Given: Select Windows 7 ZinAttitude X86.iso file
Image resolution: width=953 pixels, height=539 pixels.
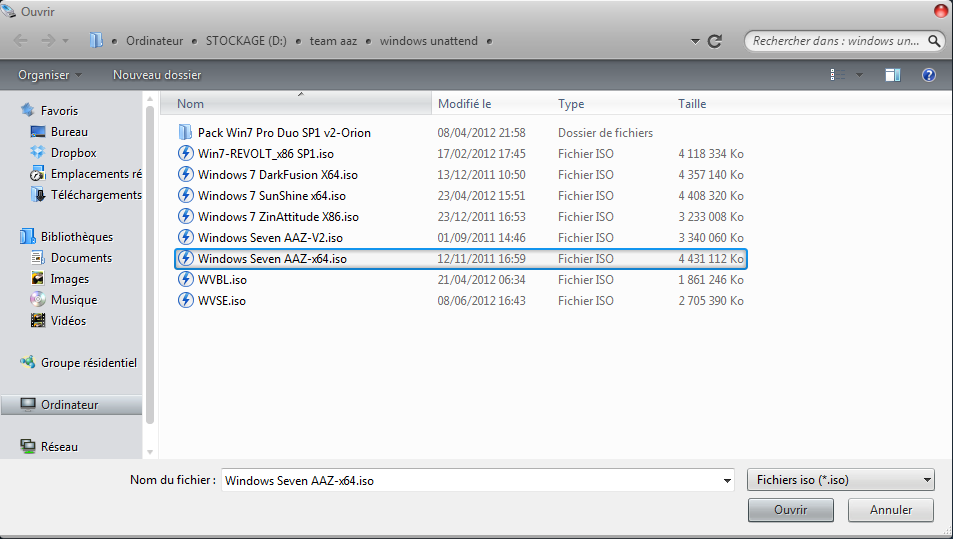Looking at the screenshot, I should point(278,217).
